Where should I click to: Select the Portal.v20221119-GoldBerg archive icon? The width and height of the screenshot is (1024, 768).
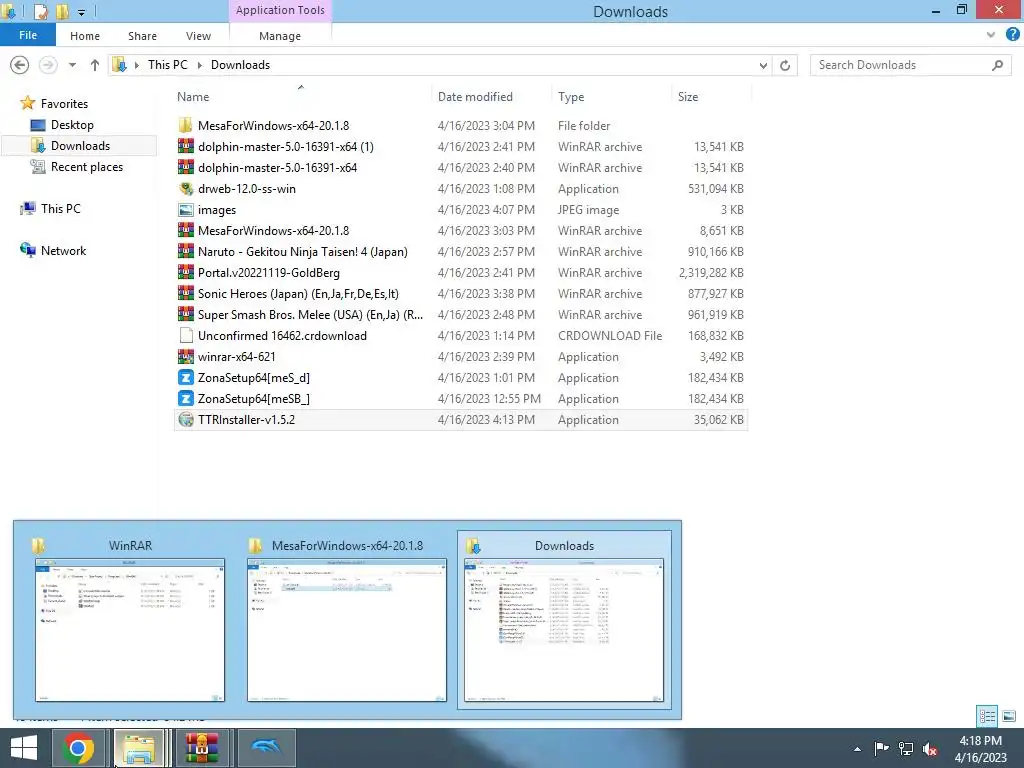point(186,272)
